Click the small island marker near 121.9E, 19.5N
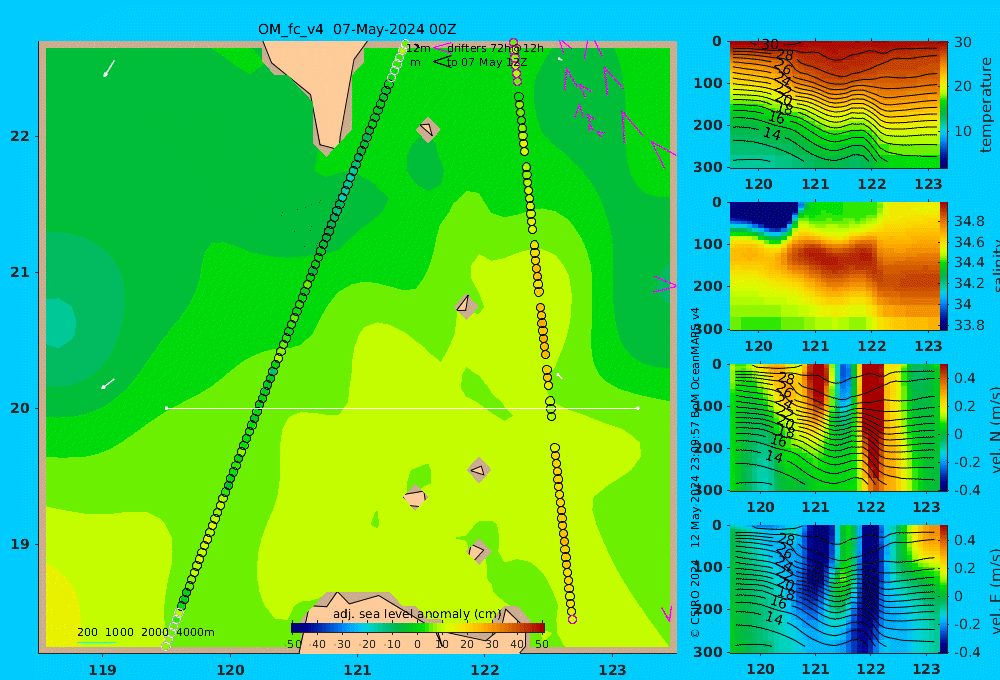 [x=479, y=471]
